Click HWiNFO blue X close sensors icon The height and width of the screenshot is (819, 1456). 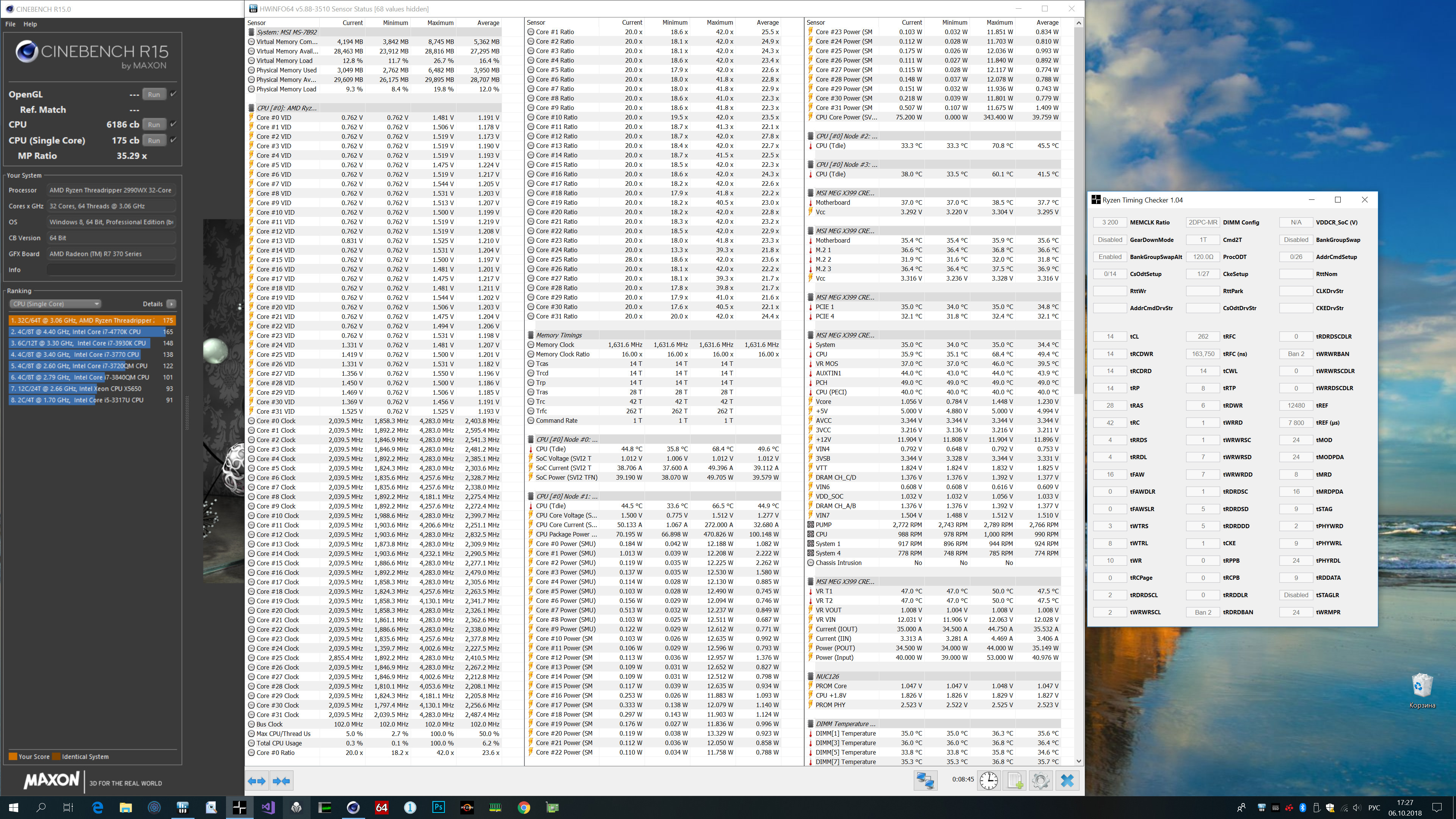coord(1067,781)
